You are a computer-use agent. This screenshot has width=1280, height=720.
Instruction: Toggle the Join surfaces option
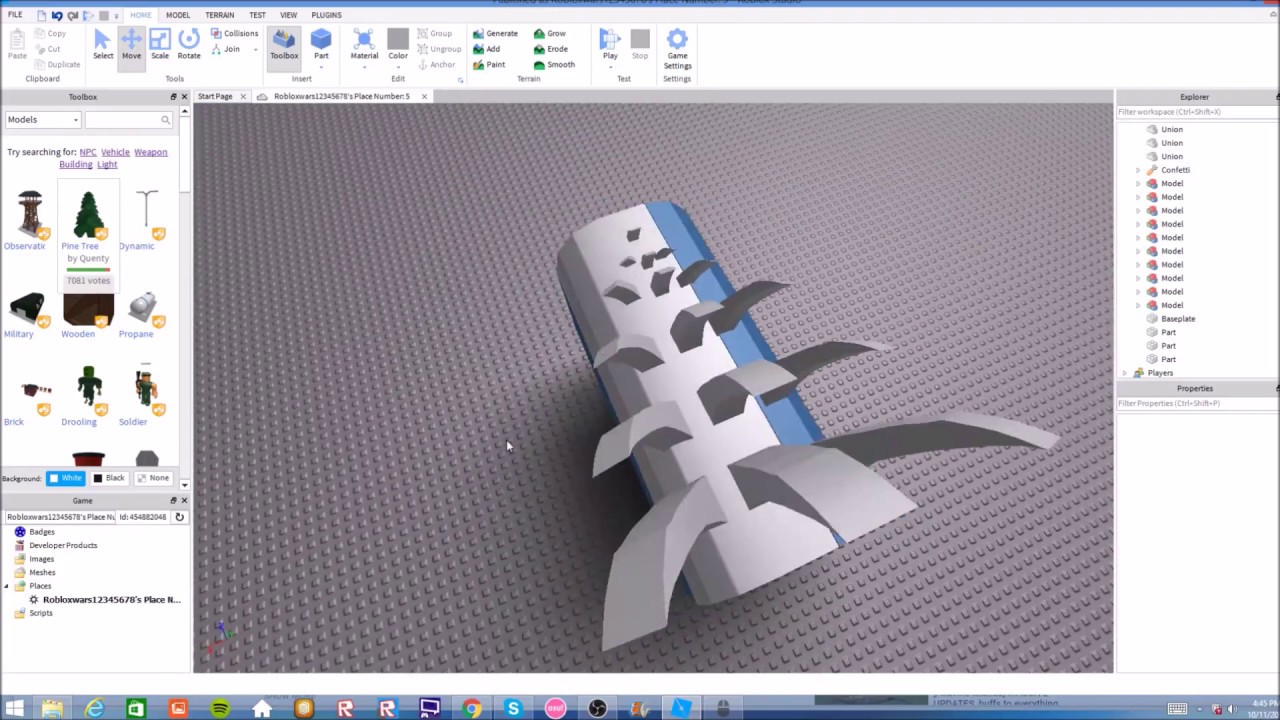(226, 49)
